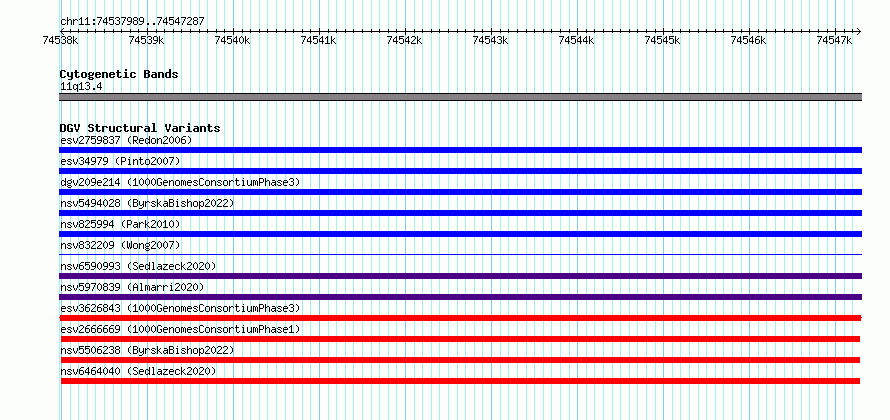
Task: Select the red bar under esv2666669
Action: click(460, 339)
